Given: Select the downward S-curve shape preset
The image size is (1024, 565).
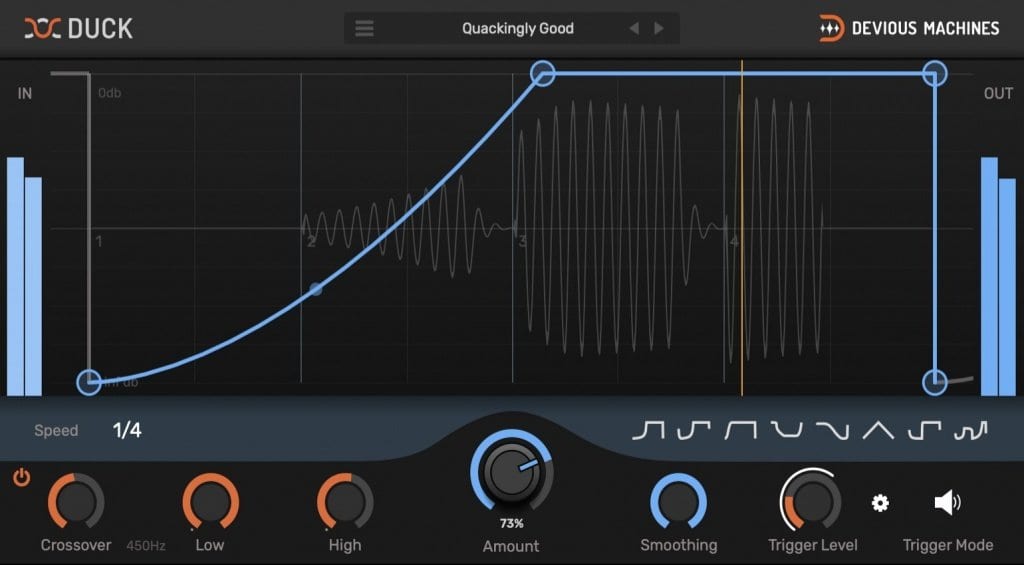Looking at the screenshot, I should click(832, 430).
